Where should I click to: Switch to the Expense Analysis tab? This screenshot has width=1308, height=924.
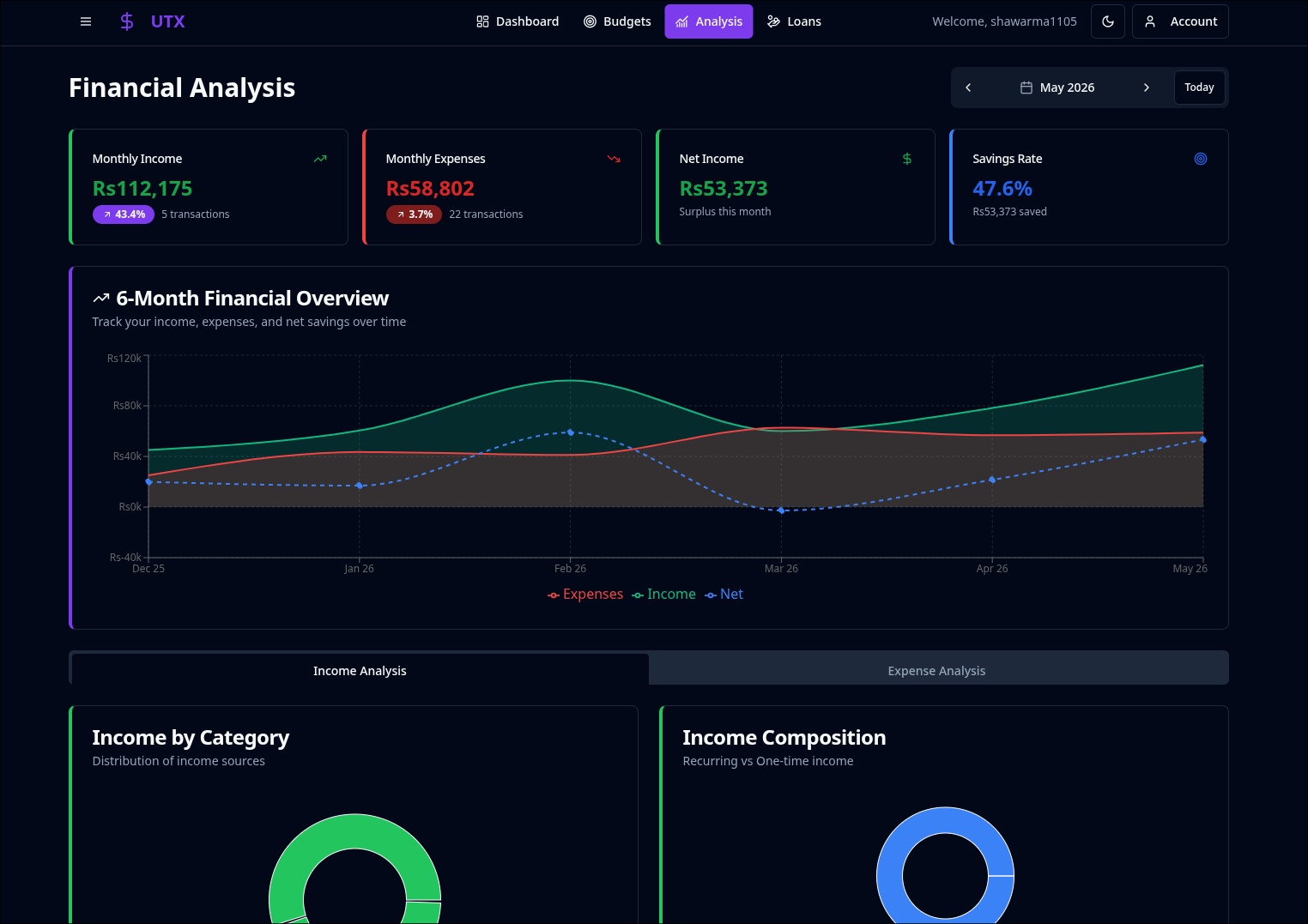click(x=936, y=671)
